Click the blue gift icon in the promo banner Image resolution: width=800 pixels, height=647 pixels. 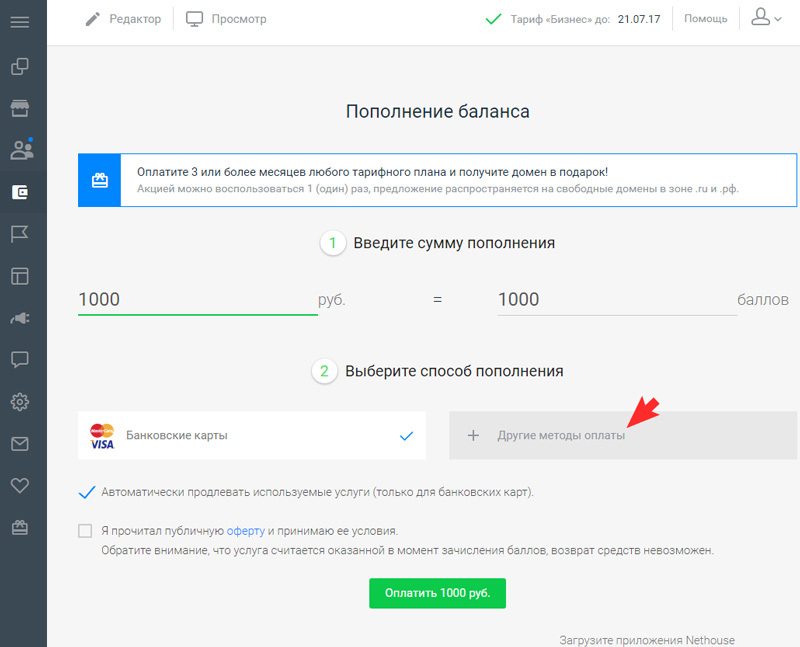[x=99, y=180]
